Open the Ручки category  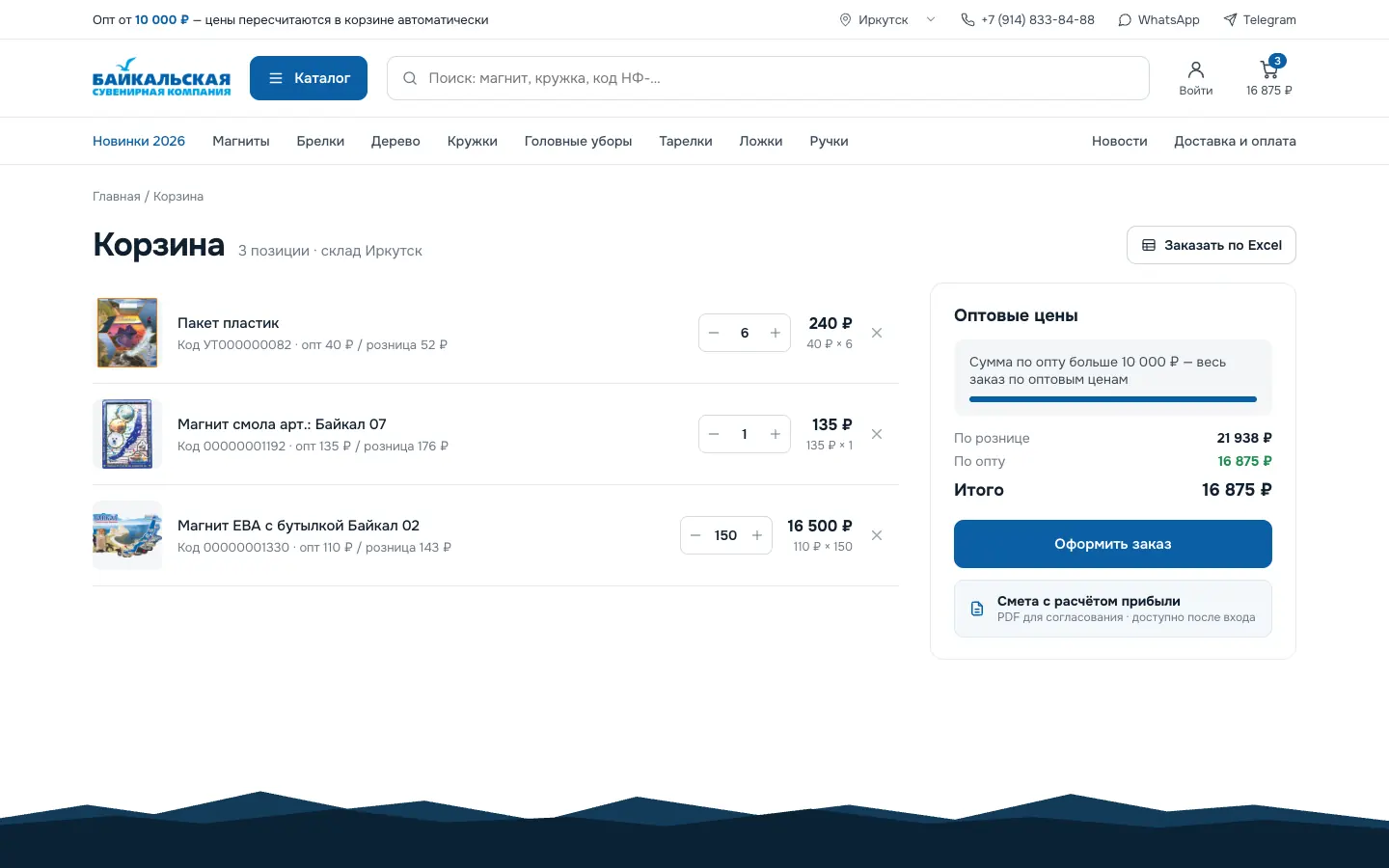pos(830,141)
